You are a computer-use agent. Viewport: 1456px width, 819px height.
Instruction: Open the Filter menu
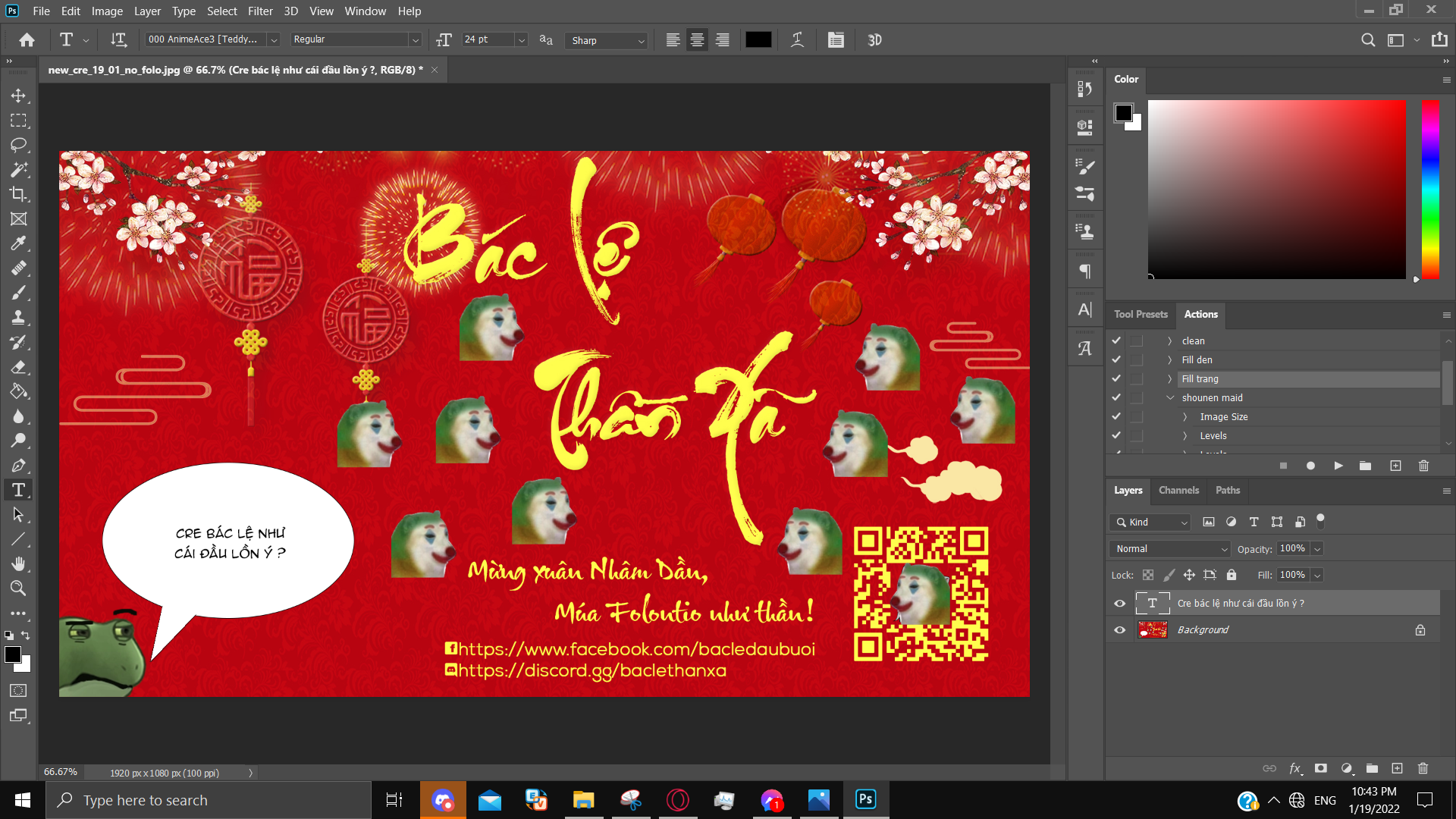[259, 11]
